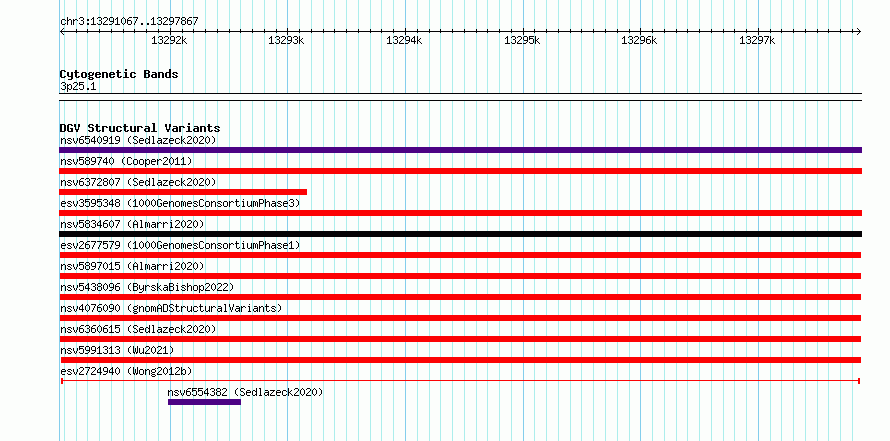Select the short purple nsv6554382 bar

coord(204,402)
